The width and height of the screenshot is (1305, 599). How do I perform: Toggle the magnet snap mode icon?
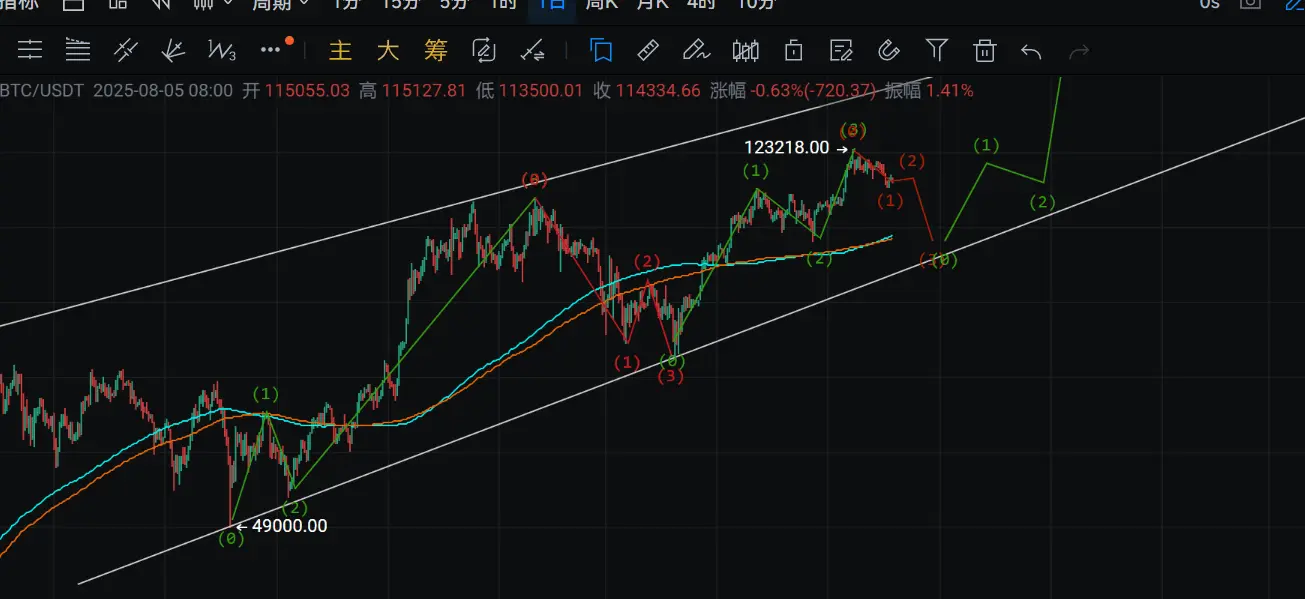[889, 50]
